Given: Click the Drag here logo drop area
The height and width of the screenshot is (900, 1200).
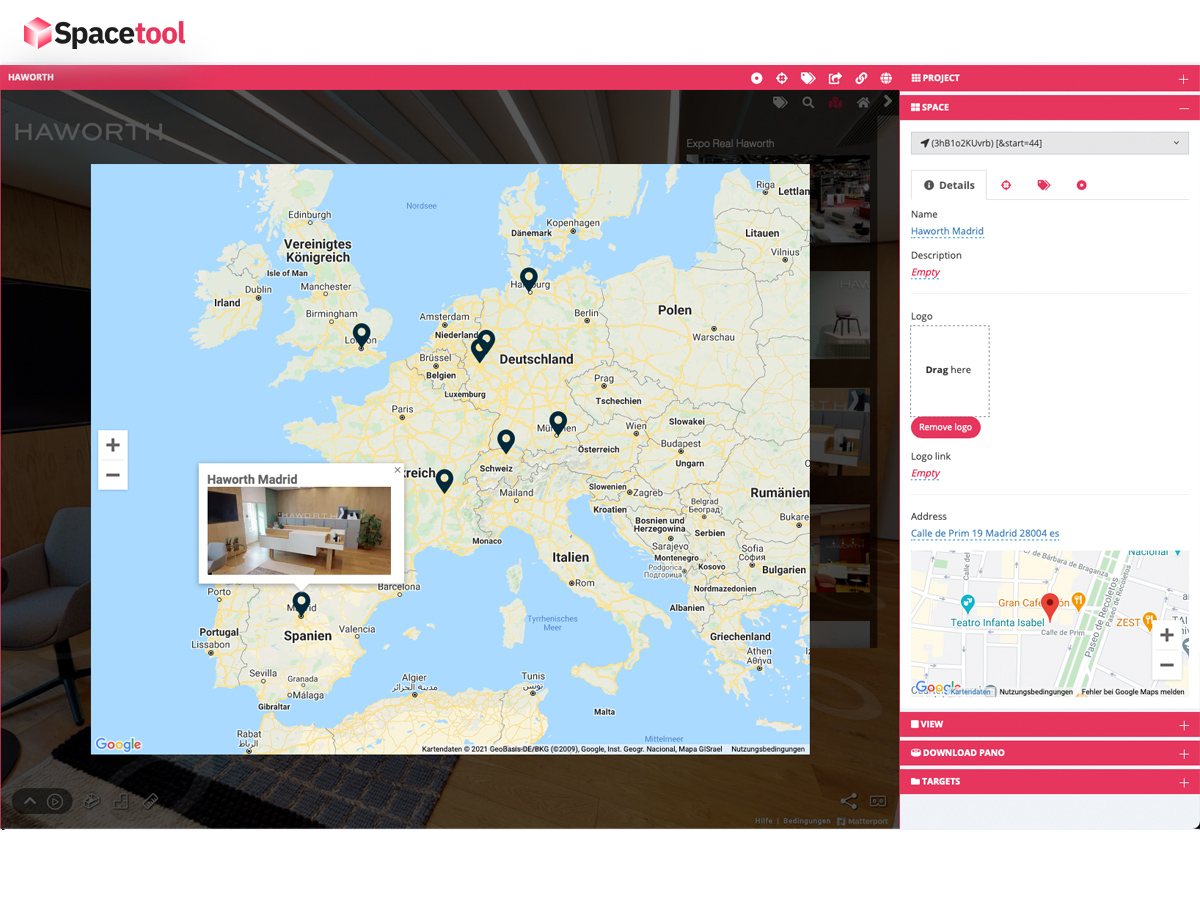Looking at the screenshot, I should pyautogui.click(x=949, y=370).
